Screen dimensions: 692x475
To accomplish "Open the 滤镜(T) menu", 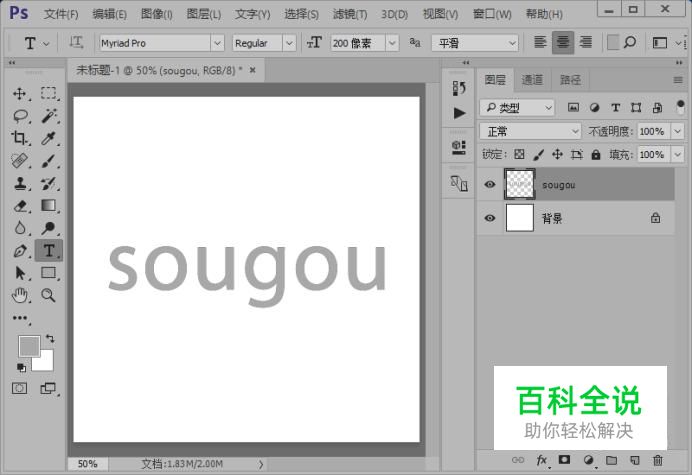I will 350,14.
